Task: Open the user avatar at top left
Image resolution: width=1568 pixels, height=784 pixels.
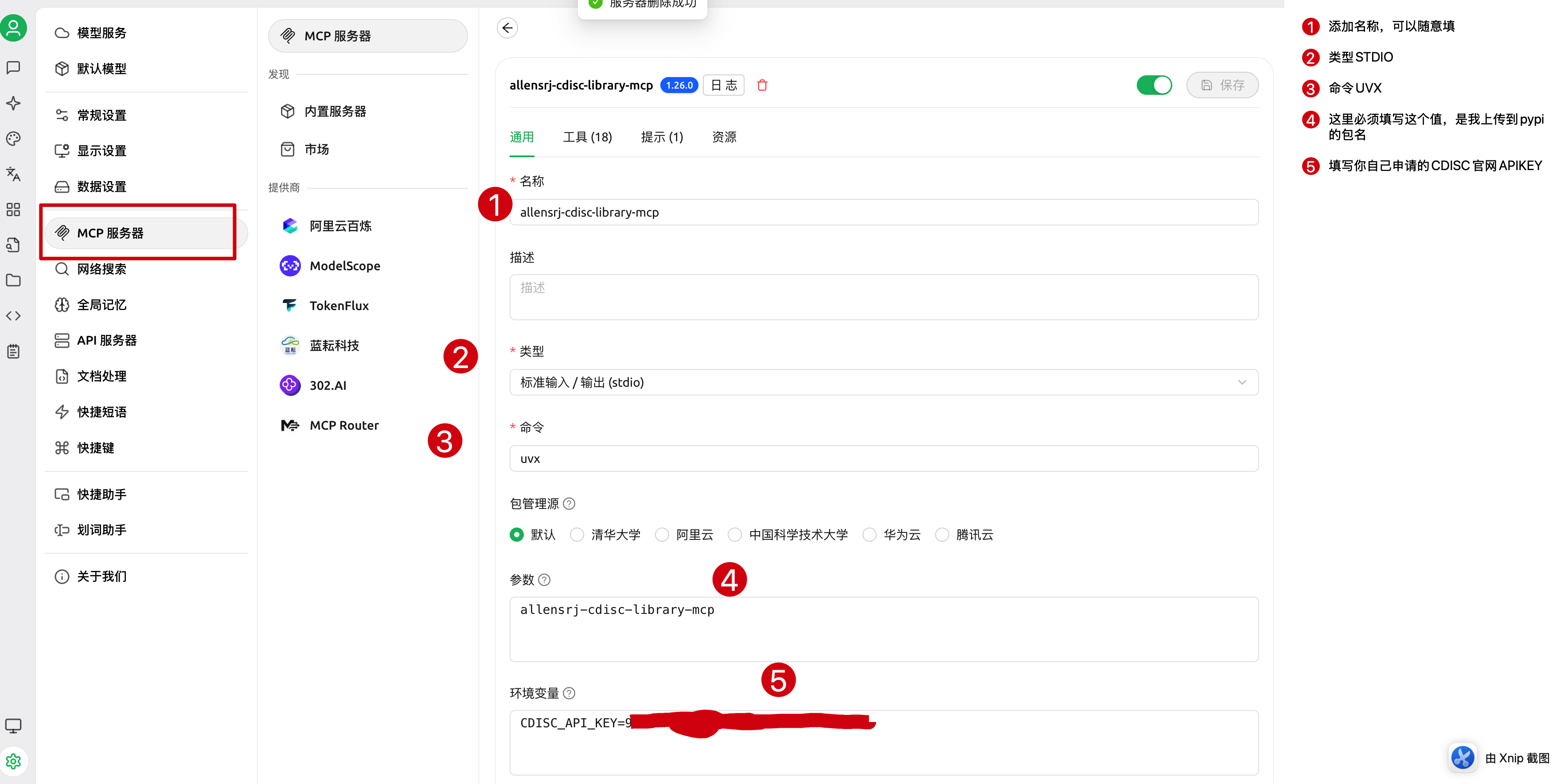Action: (x=13, y=28)
